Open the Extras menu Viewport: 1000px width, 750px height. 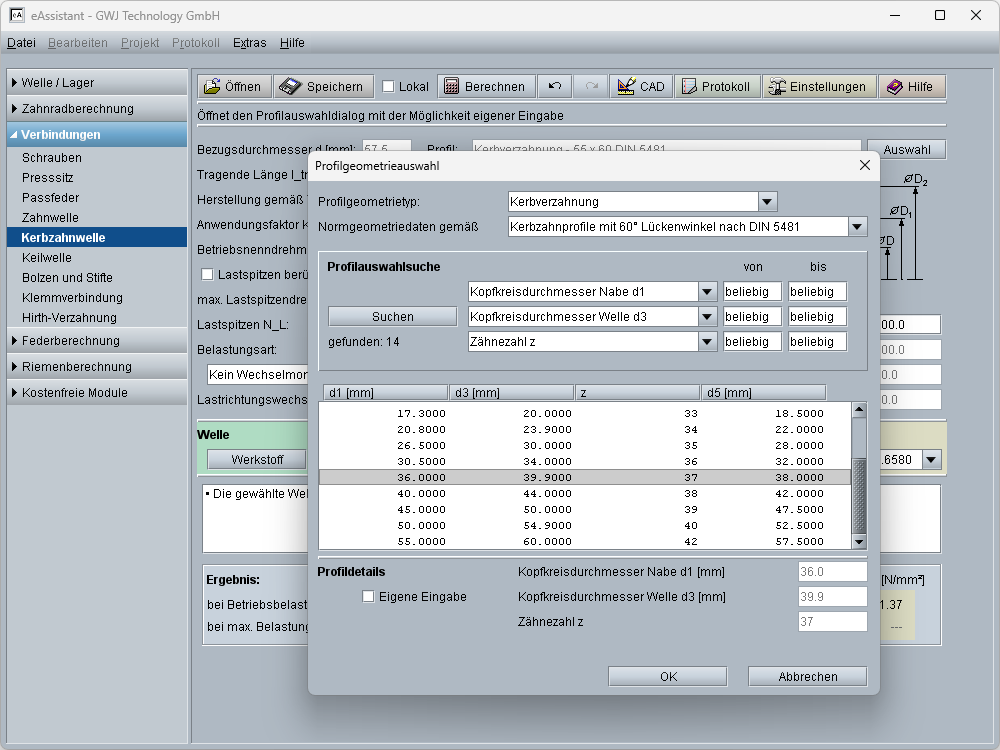click(249, 43)
